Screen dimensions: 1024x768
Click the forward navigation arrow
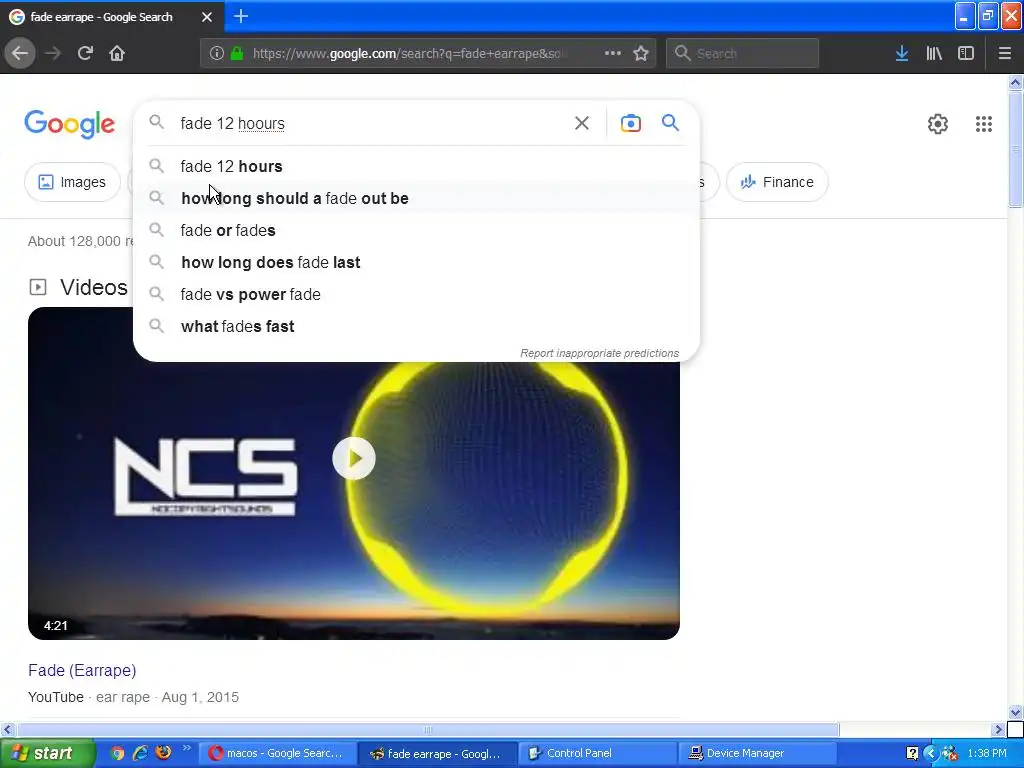[53, 54]
